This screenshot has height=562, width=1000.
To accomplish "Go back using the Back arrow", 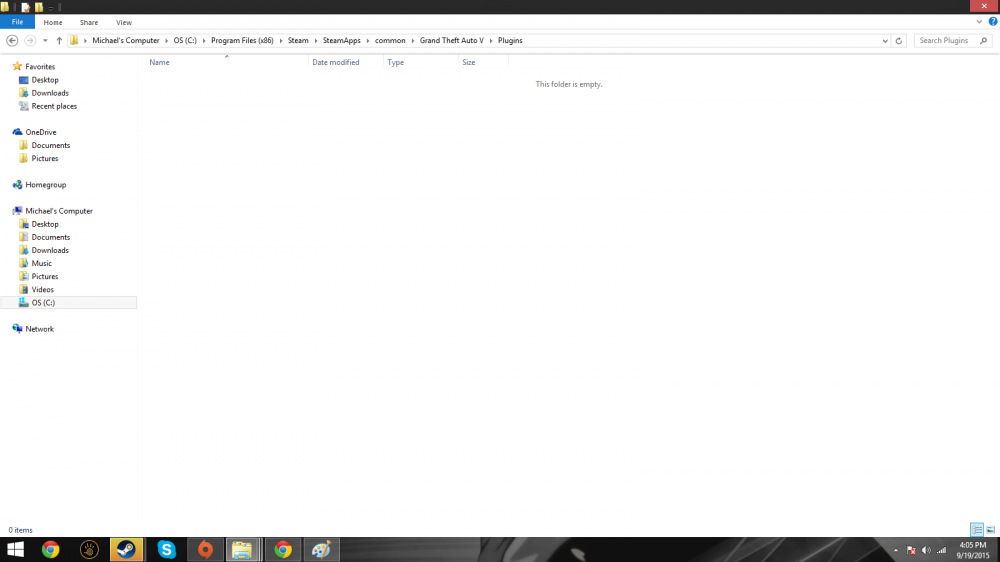I will click(x=12, y=40).
